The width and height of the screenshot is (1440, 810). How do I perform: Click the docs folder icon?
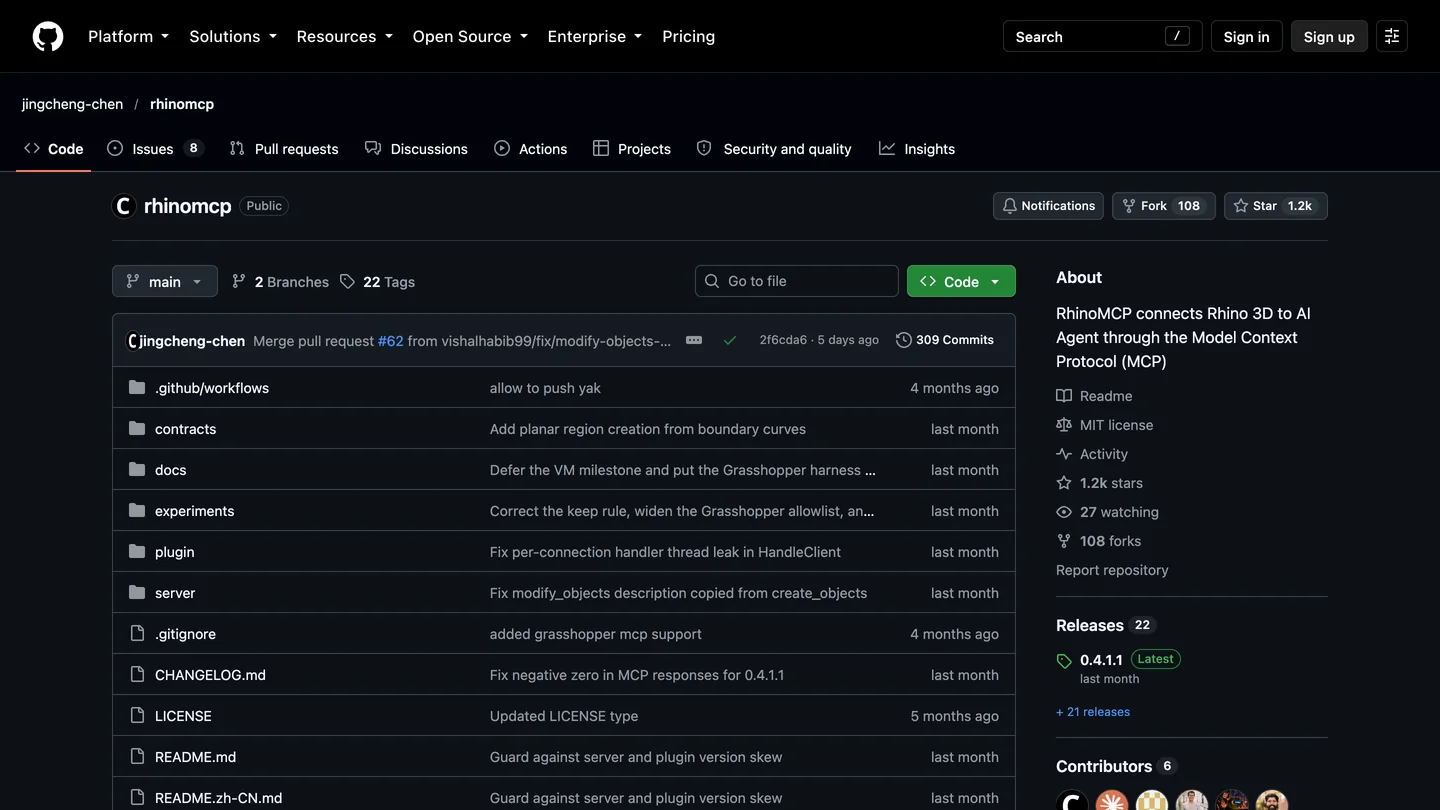point(137,470)
